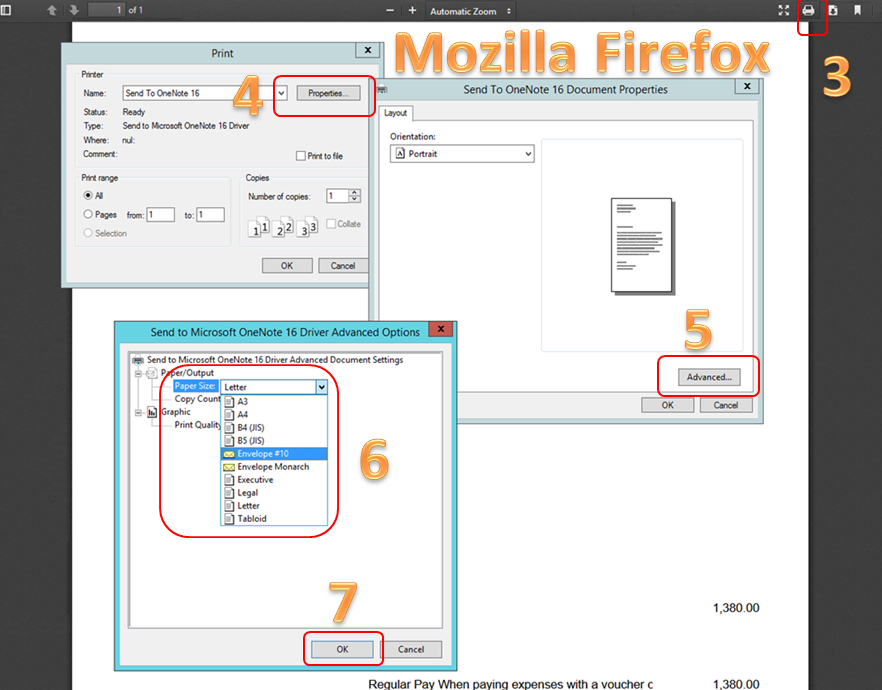The height and width of the screenshot is (690, 882).
Task: Switch to presentation fullscreen mode
Action: point(784,10)
